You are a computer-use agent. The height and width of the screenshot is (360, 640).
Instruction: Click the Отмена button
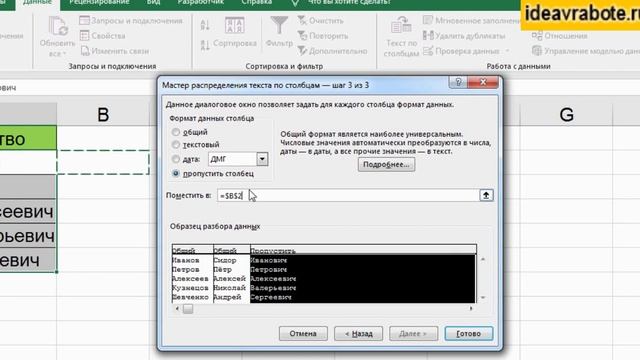coord(303,333)
